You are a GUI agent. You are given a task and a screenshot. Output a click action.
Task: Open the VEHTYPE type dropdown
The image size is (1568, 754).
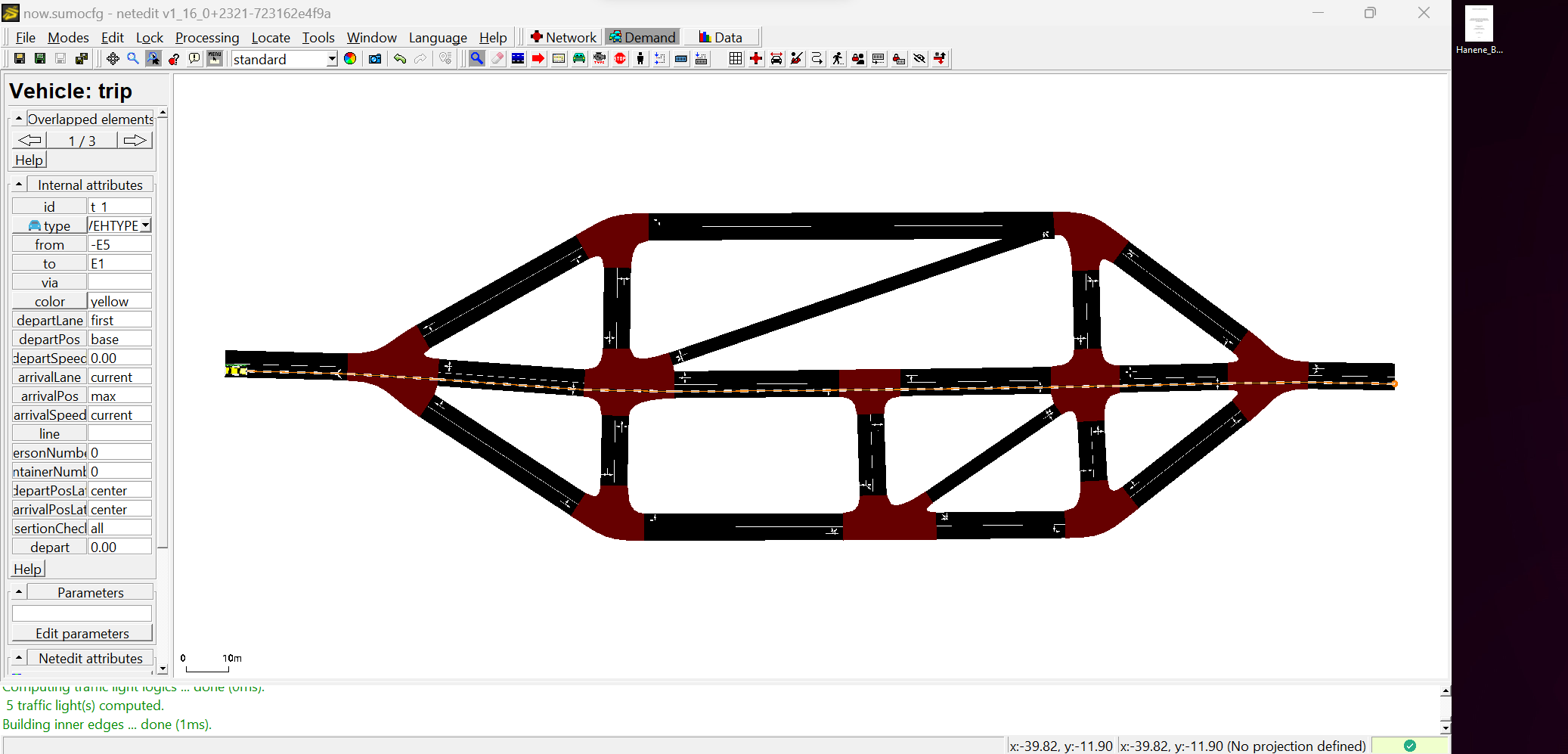click(x=146, y=225)
